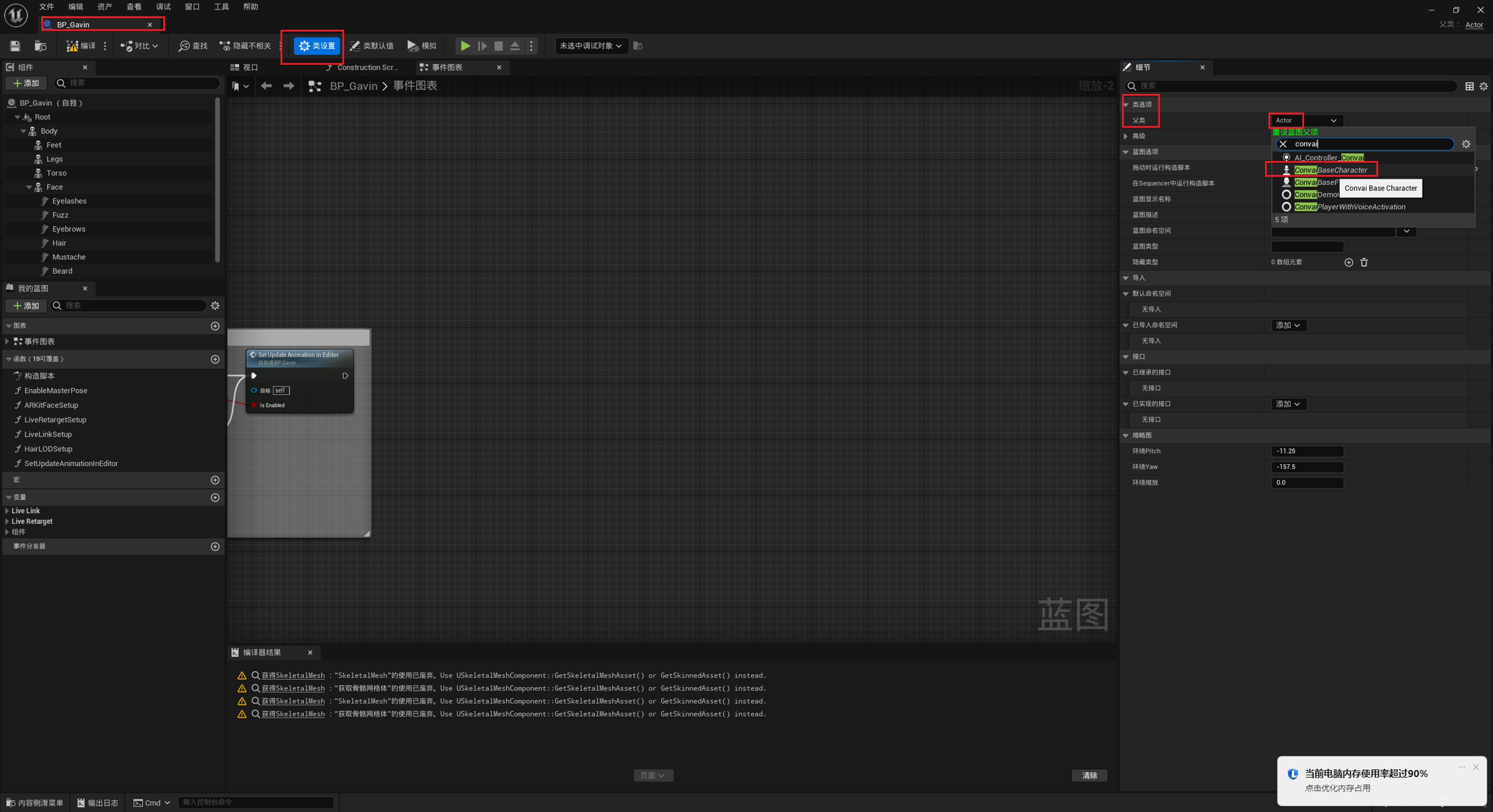
Task: Open the 工具 menu
Action: click(x=221, y=6)
